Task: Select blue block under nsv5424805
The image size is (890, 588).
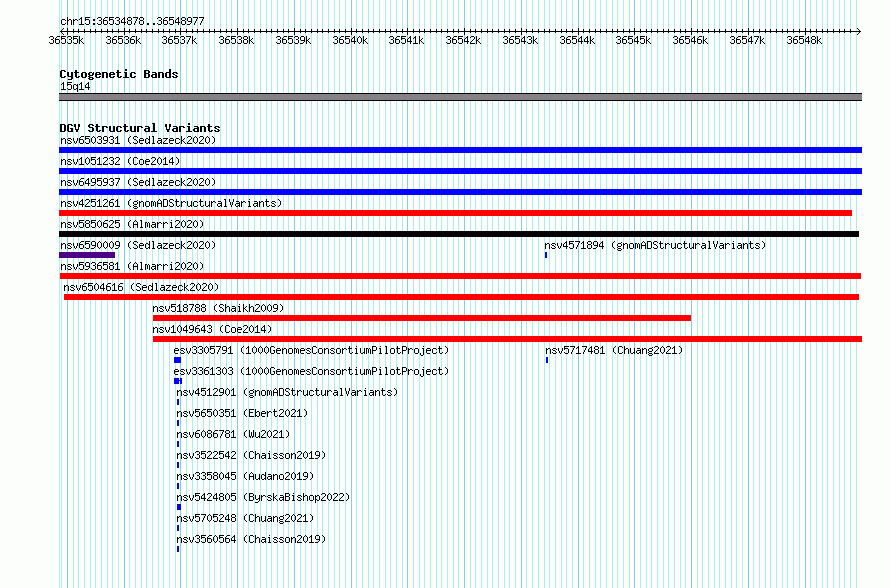Action: pyautogui.click(x=179, y=507)
